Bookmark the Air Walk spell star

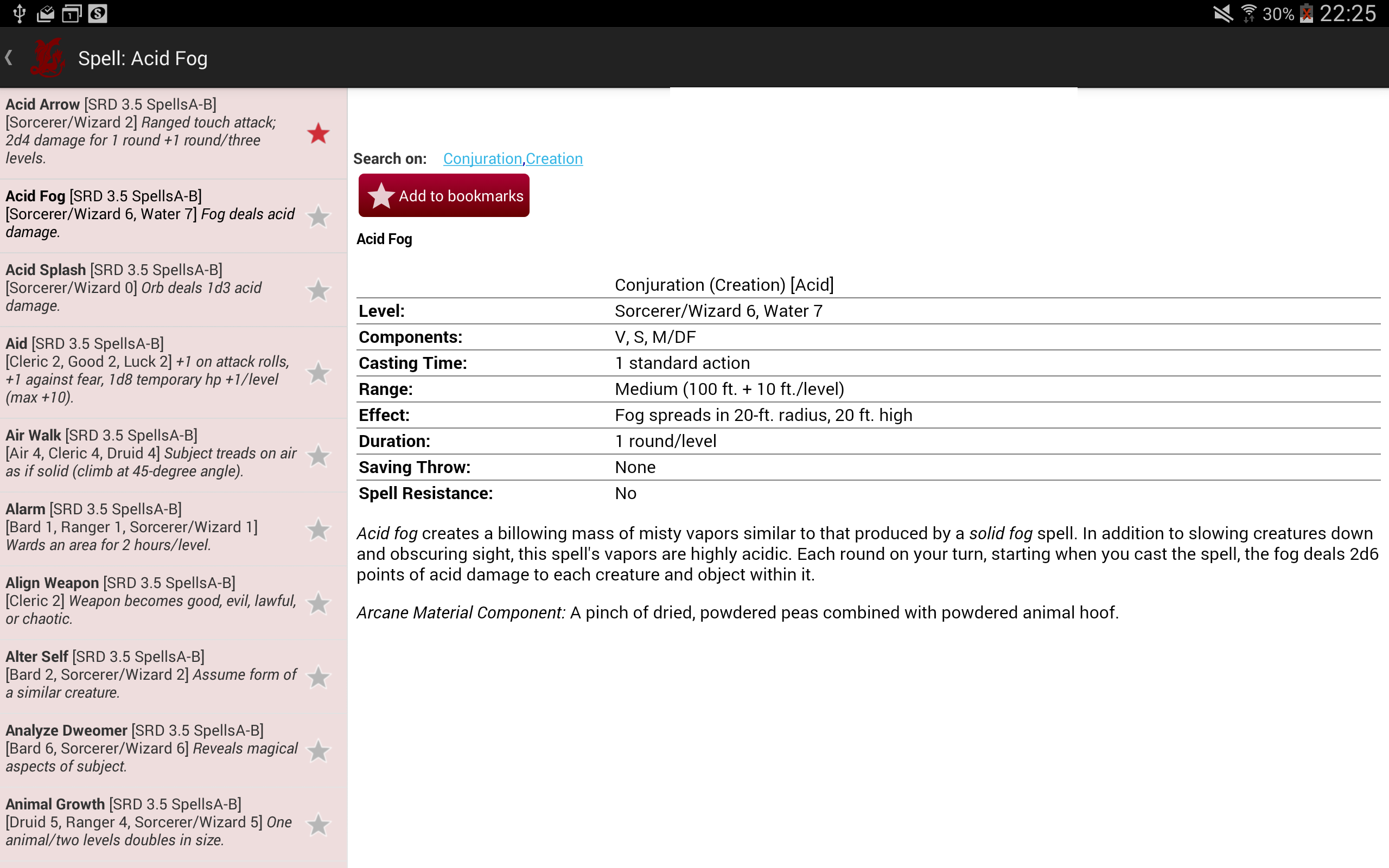coord(318,456)
